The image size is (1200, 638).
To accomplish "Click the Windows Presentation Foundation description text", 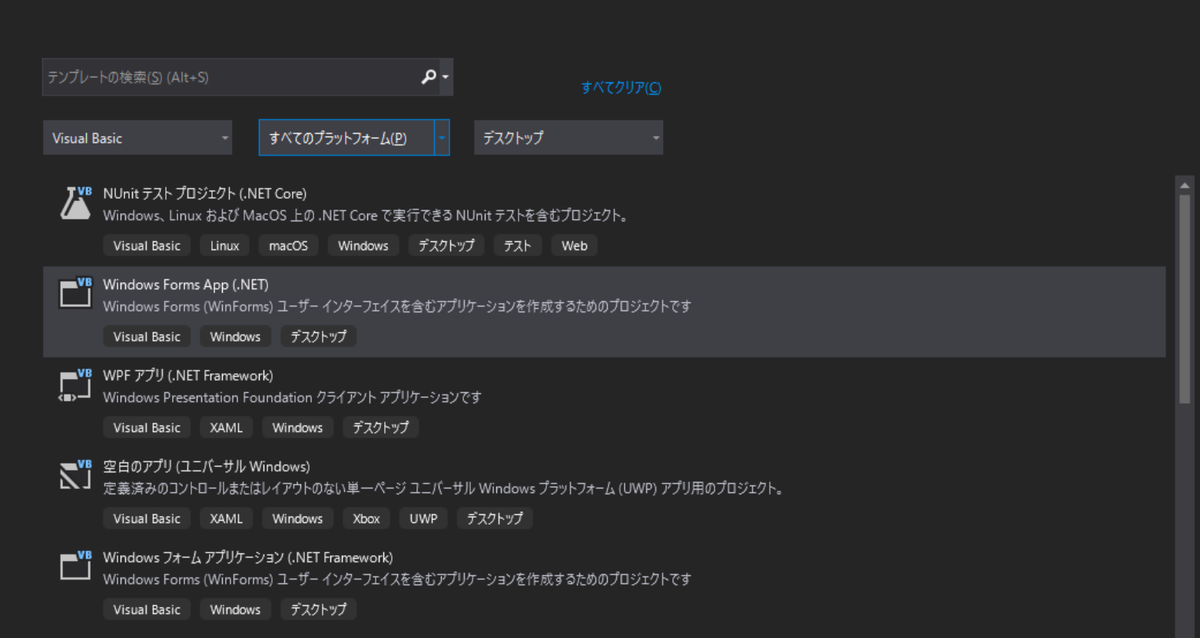I will 292,397.
